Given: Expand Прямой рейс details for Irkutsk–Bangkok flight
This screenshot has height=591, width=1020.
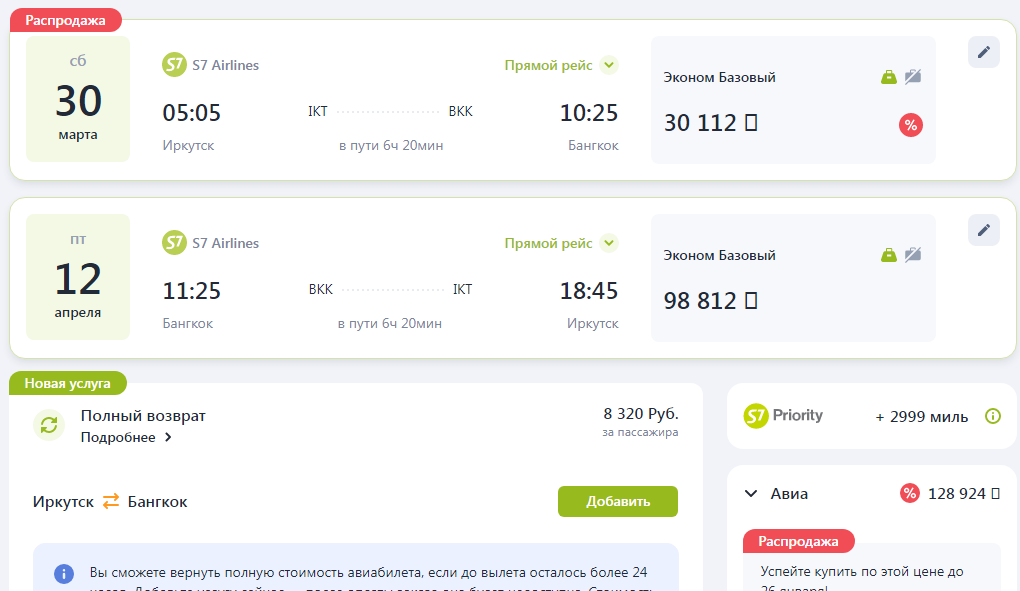Looking at the screenshot, I should [609, 65].
